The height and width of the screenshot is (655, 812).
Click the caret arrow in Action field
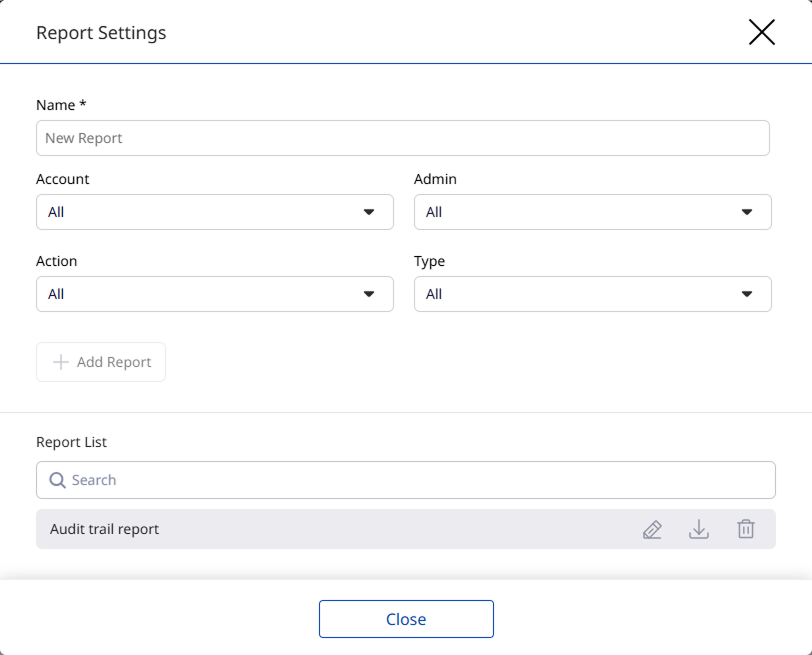pyautogui.click(x=369, y=294)
